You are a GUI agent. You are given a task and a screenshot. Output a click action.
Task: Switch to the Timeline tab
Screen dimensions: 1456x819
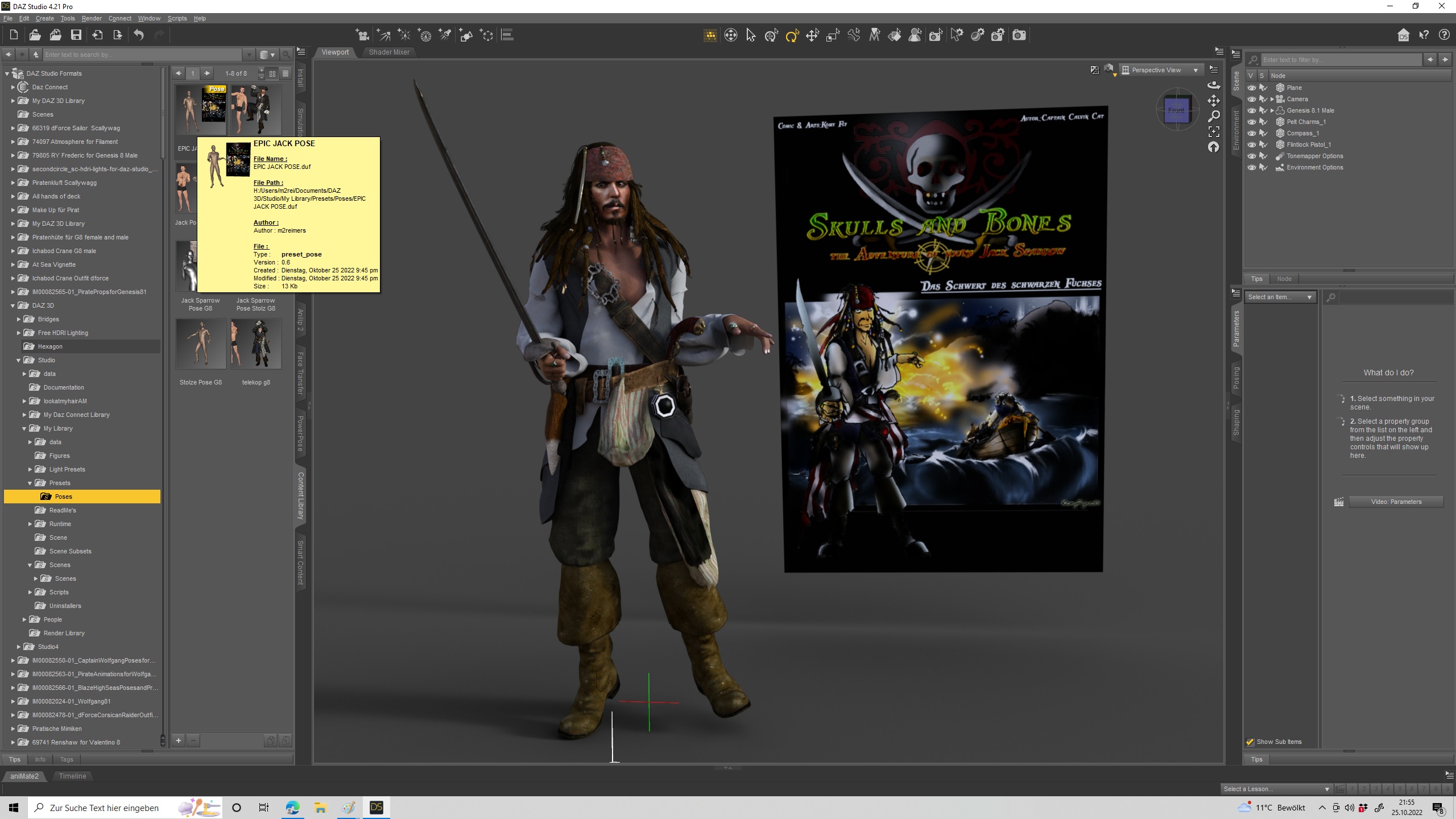[72, 776]
